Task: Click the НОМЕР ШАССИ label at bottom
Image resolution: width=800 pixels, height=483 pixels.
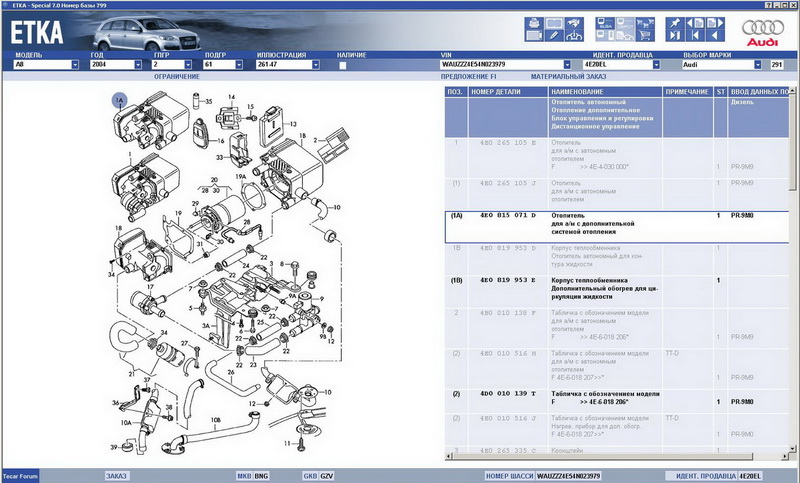Action: click(x=508, y=476)
